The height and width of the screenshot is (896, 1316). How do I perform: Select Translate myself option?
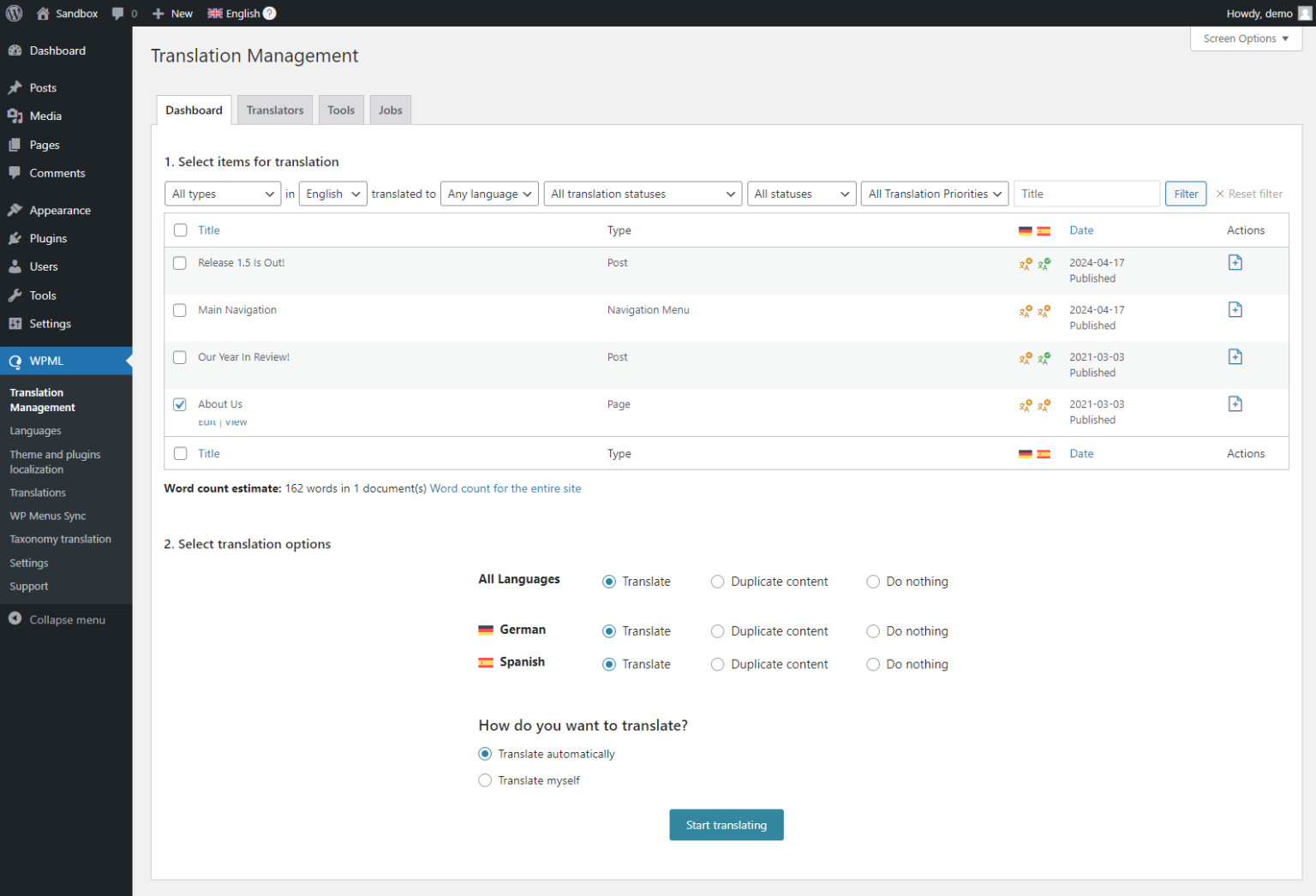click(485, 780)
